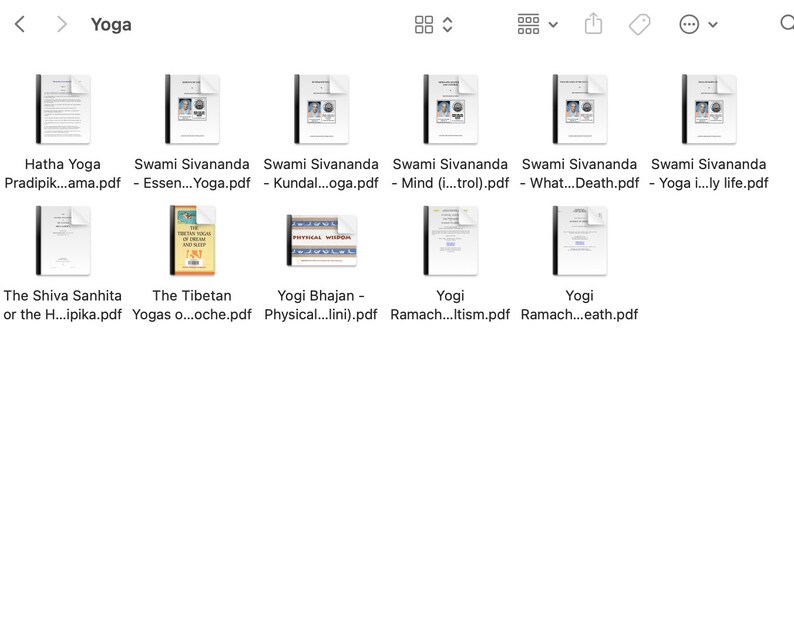Image resolution: width=794 pixels, height=628 pixels.
Task: Click filename '- What...Death.pdf'
Action: click(579, 183)
